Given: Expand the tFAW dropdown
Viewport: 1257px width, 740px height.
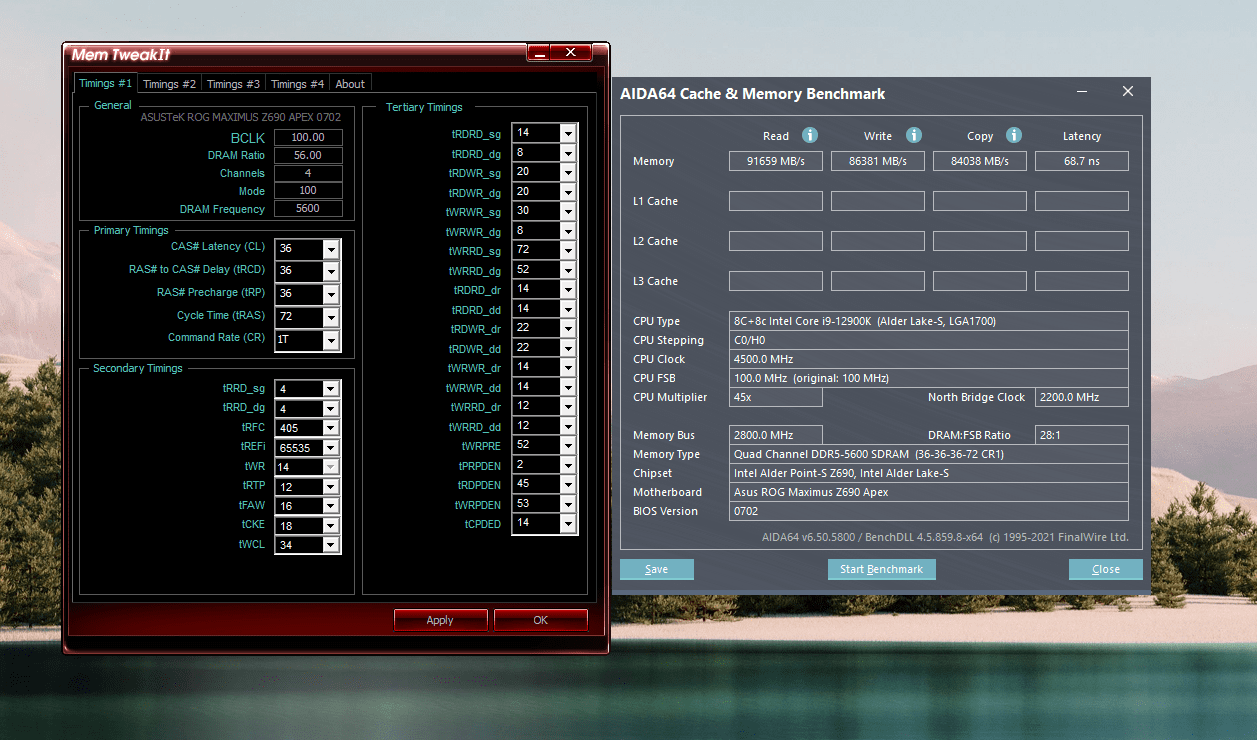Looking at the screenshot, I should (x=331, y=506).
